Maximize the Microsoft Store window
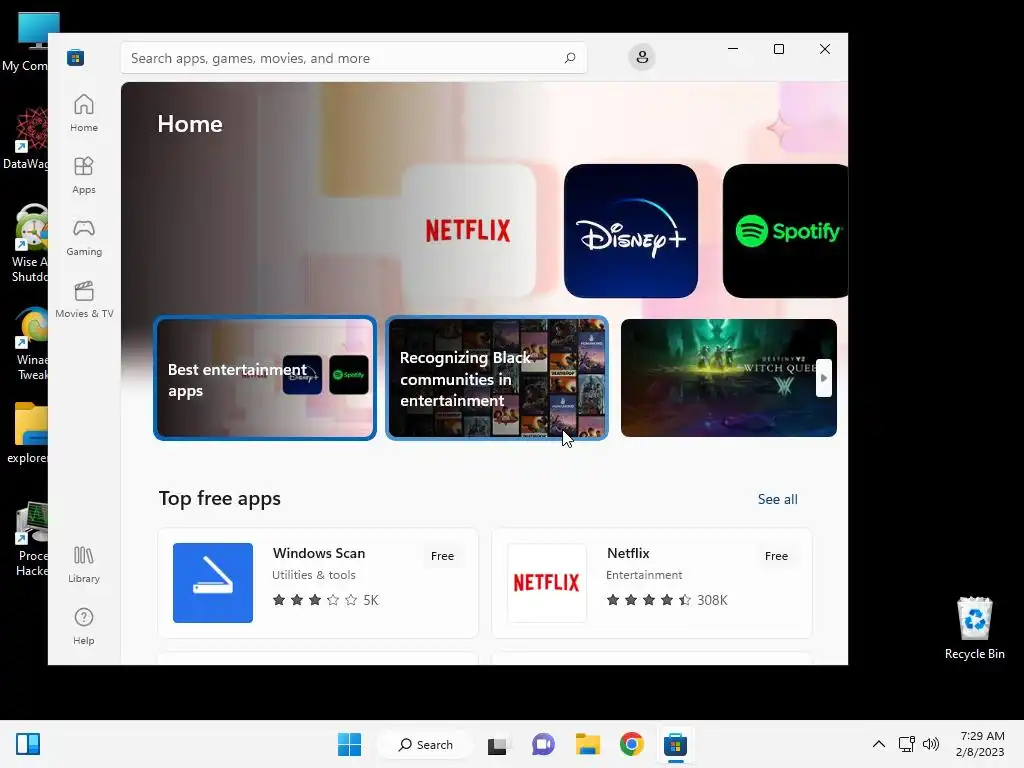The height and width of the screenshot is (768, 1024). pyautogui.click(x=778, y=49)
